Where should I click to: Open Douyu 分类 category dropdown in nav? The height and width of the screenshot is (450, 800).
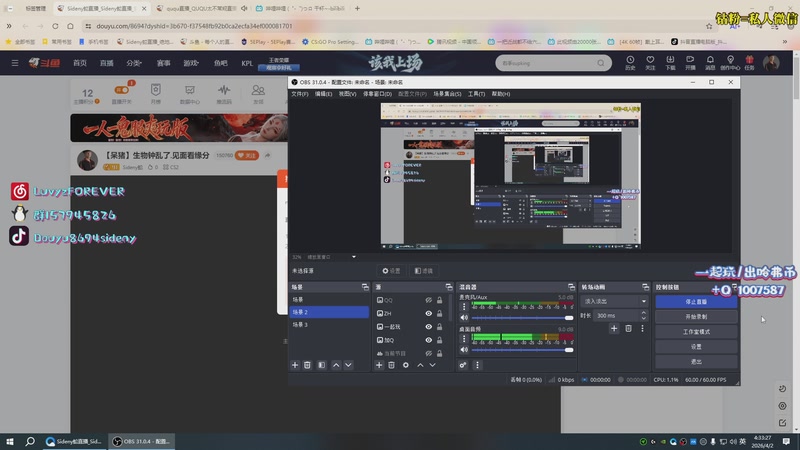click(x=134, y=63)
